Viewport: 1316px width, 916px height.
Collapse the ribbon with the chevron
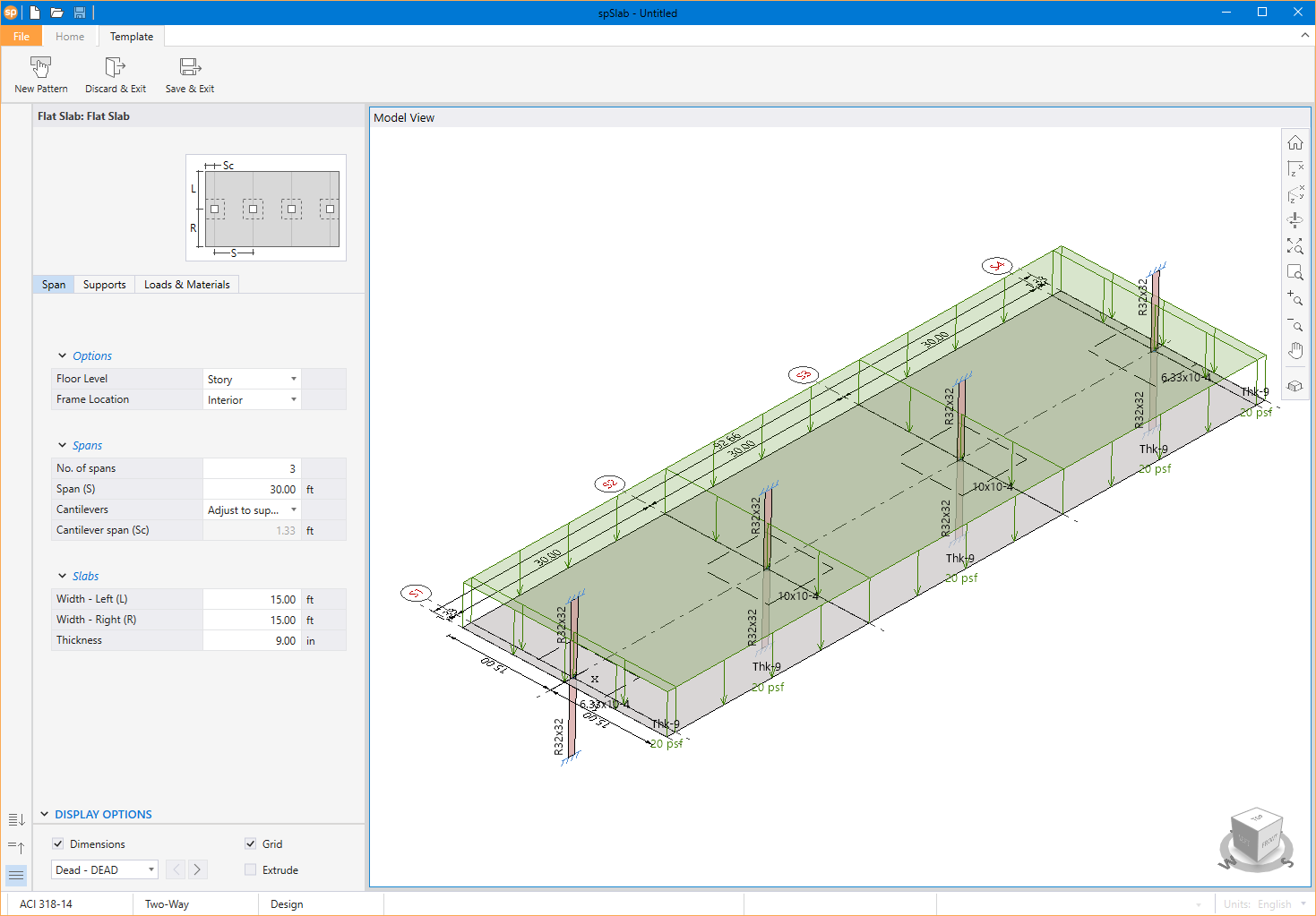[1304, 35]
